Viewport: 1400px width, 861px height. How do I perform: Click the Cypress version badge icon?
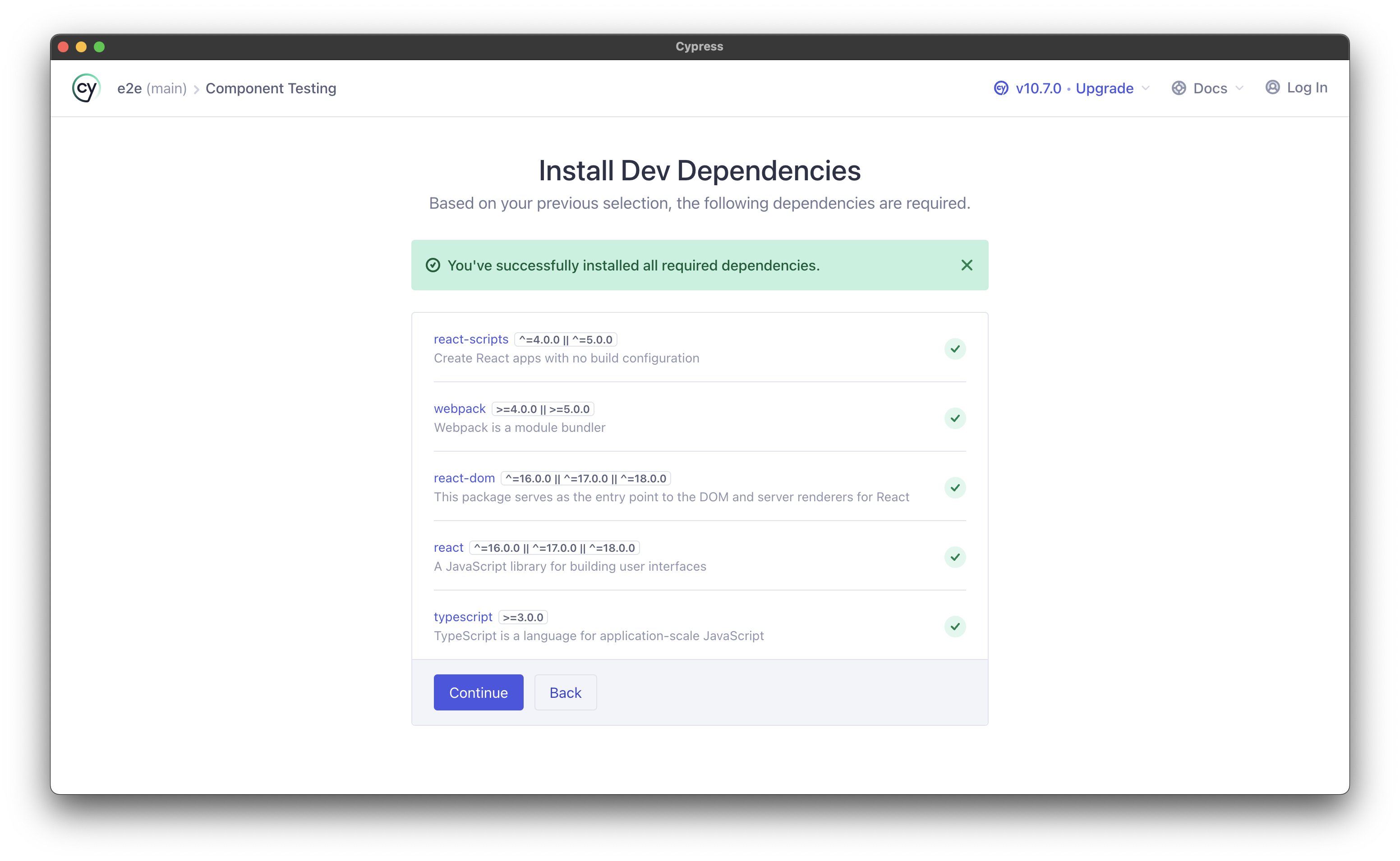pos(1001,88)
